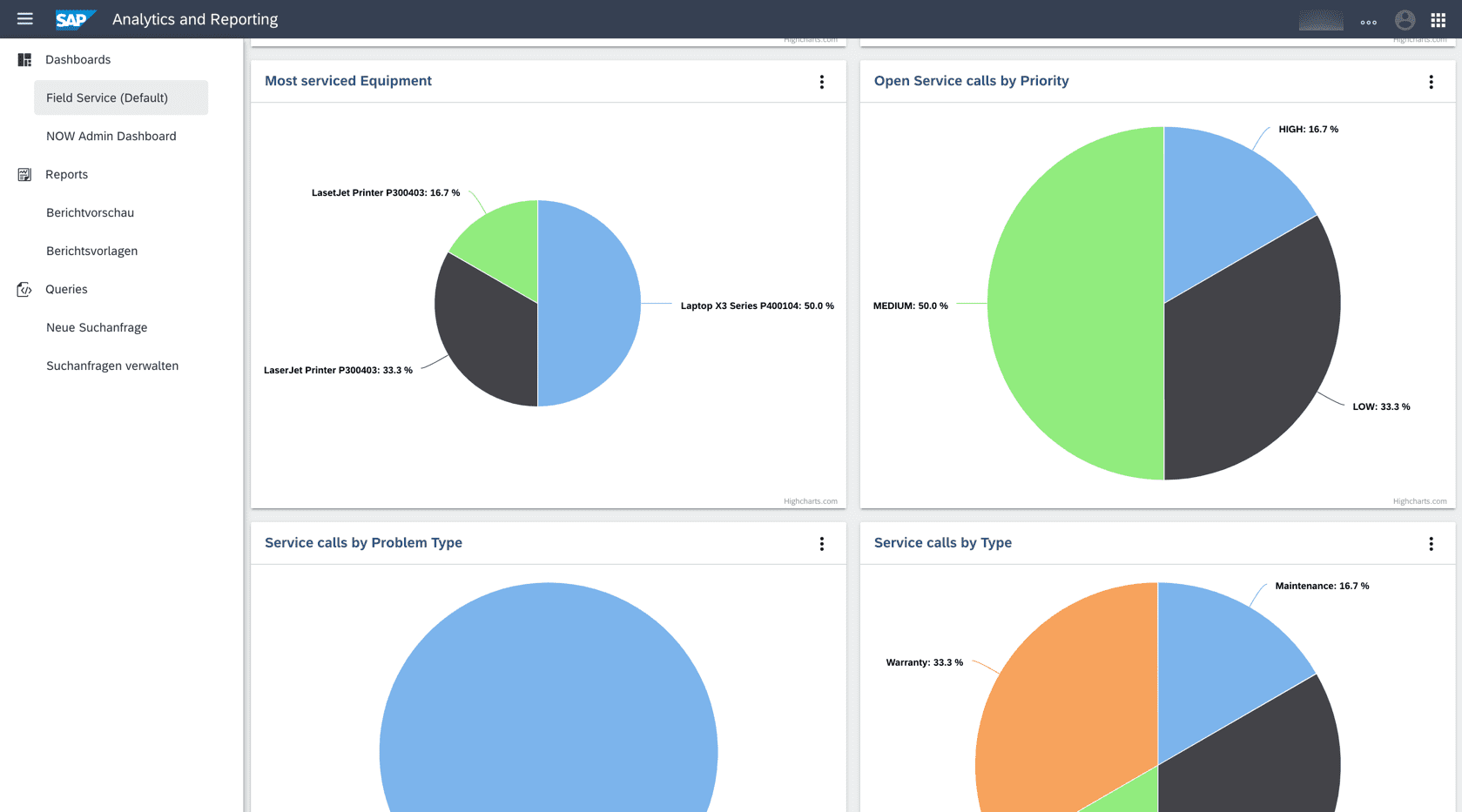Screen dimensions: 1462x812
Task: Click the 'LaserJet Printer P300403: 33.3 %' label
Action: [338, 370]
